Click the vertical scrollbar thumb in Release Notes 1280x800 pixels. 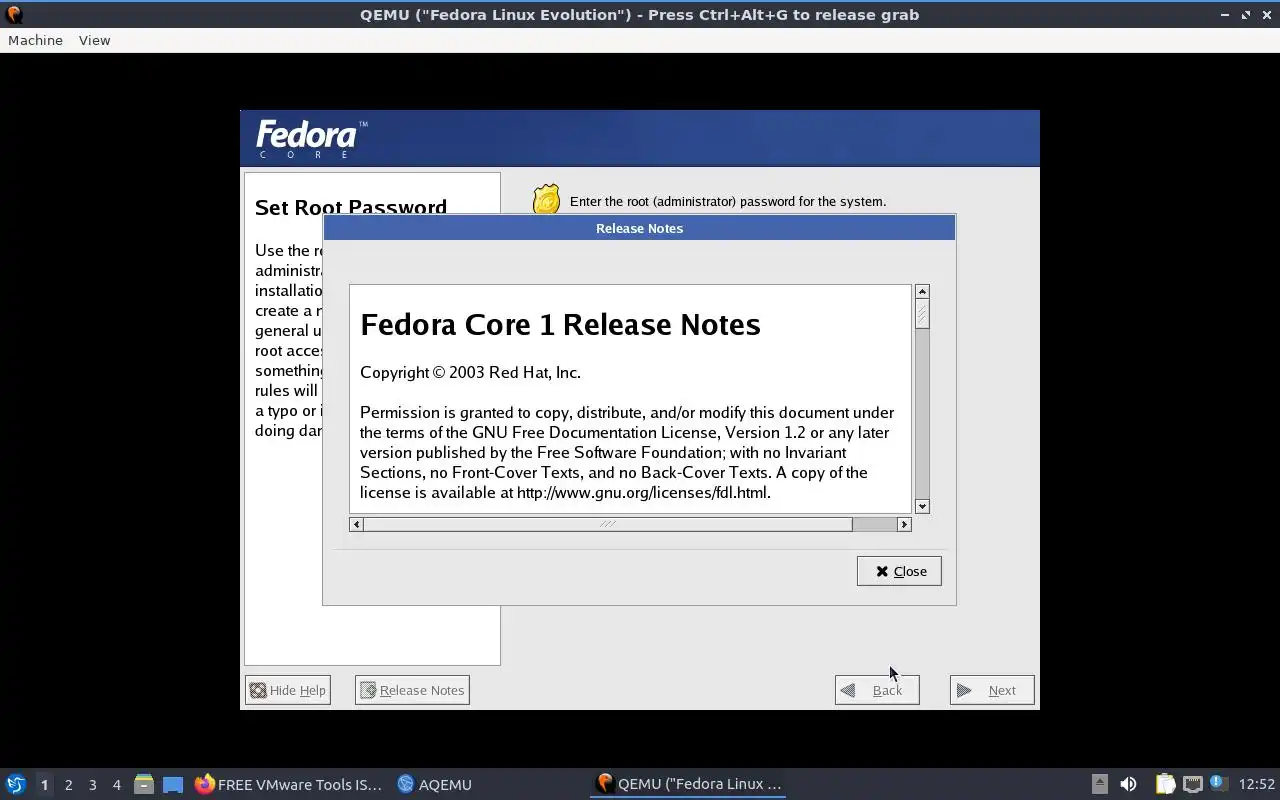tap(922, 314)
